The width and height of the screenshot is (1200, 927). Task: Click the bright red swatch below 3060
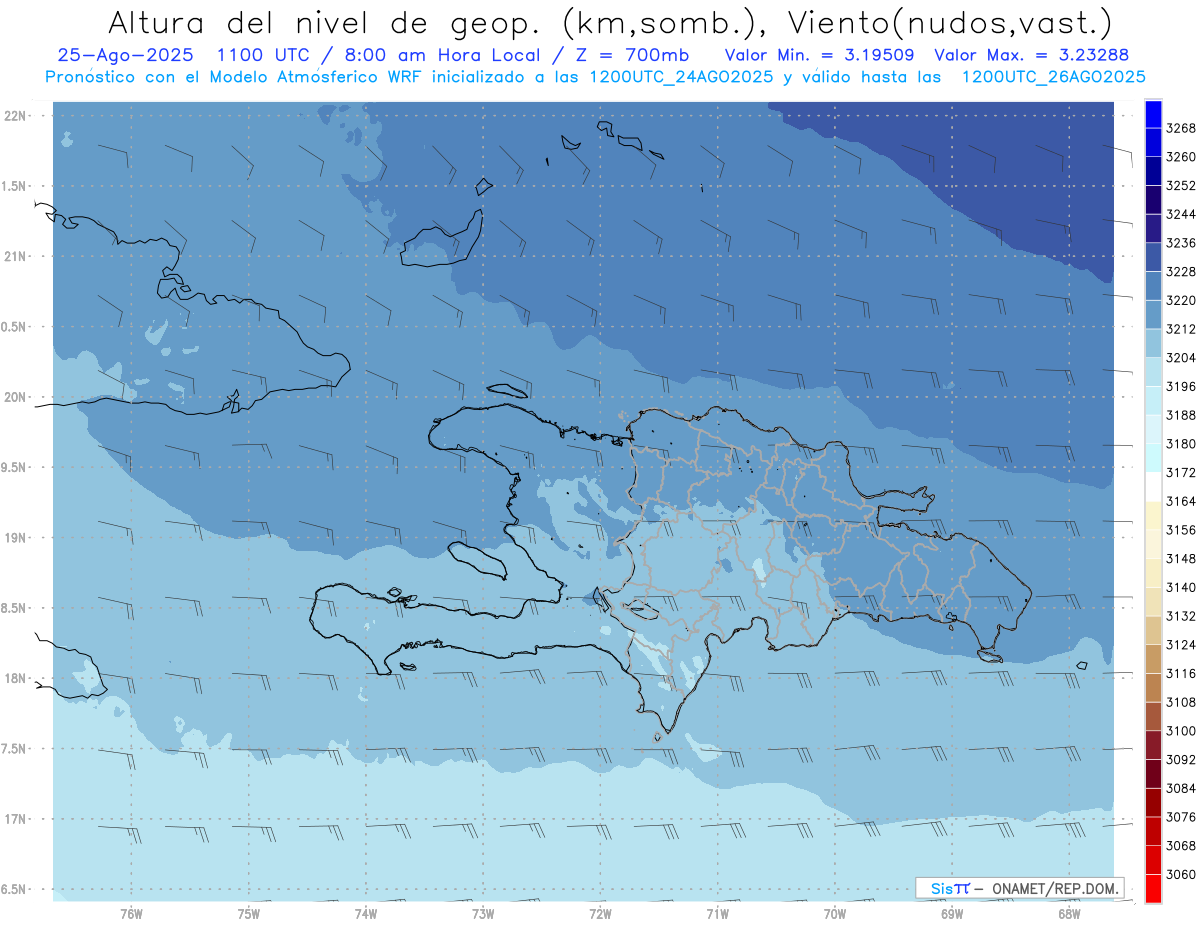click(x=1153, y=889)
